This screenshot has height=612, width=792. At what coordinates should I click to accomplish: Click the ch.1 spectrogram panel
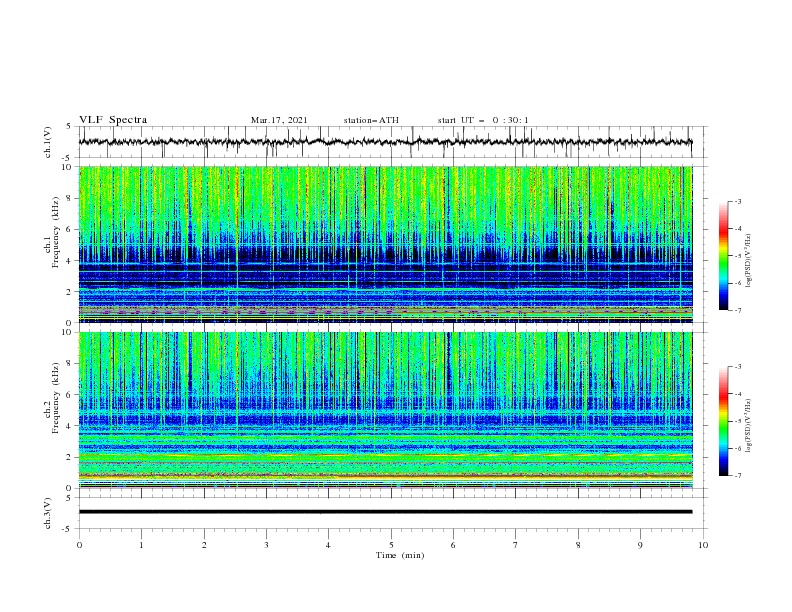[x=385, y=244]
